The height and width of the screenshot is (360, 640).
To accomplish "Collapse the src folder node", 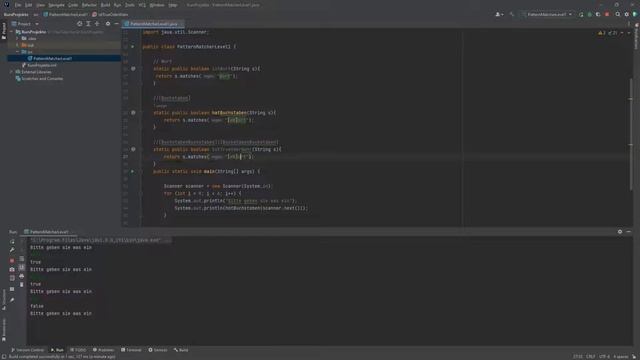I will click(x=17, y=52).
